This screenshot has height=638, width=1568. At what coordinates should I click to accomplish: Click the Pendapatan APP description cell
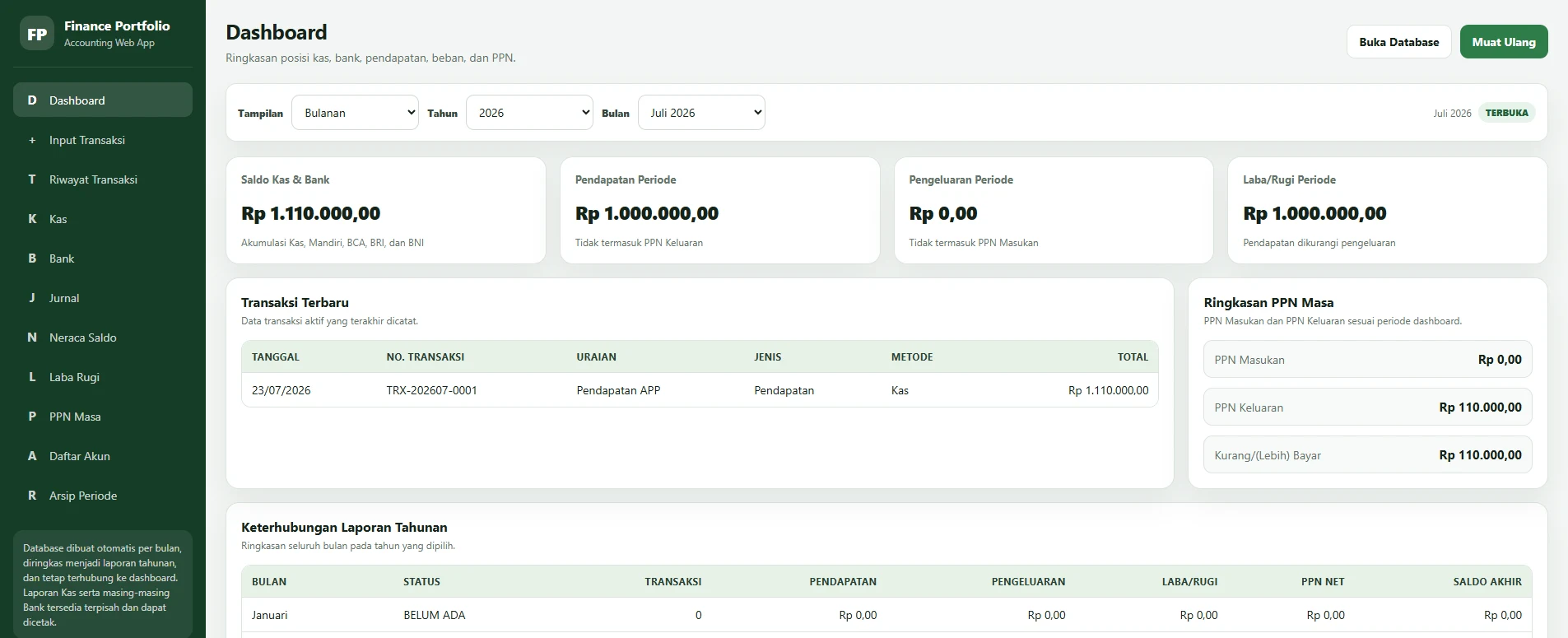(618, 390)
